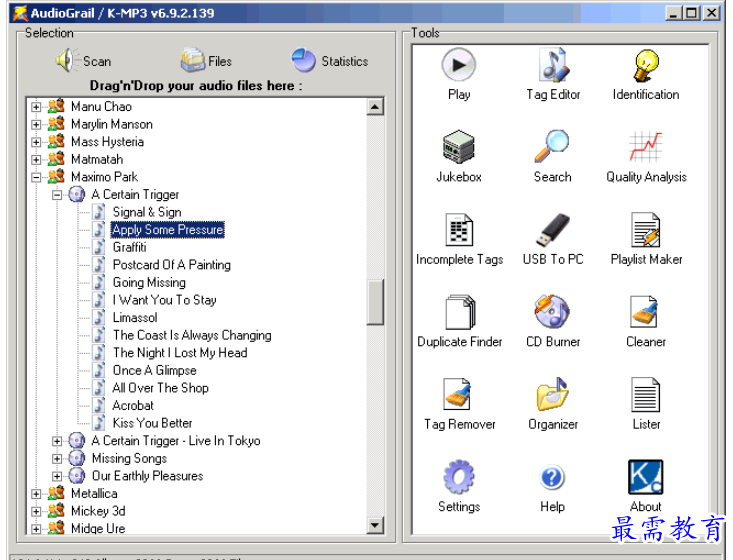Open the Search magnifier tool
Viewport: 733px width, 560px height.
click(553, 157)
